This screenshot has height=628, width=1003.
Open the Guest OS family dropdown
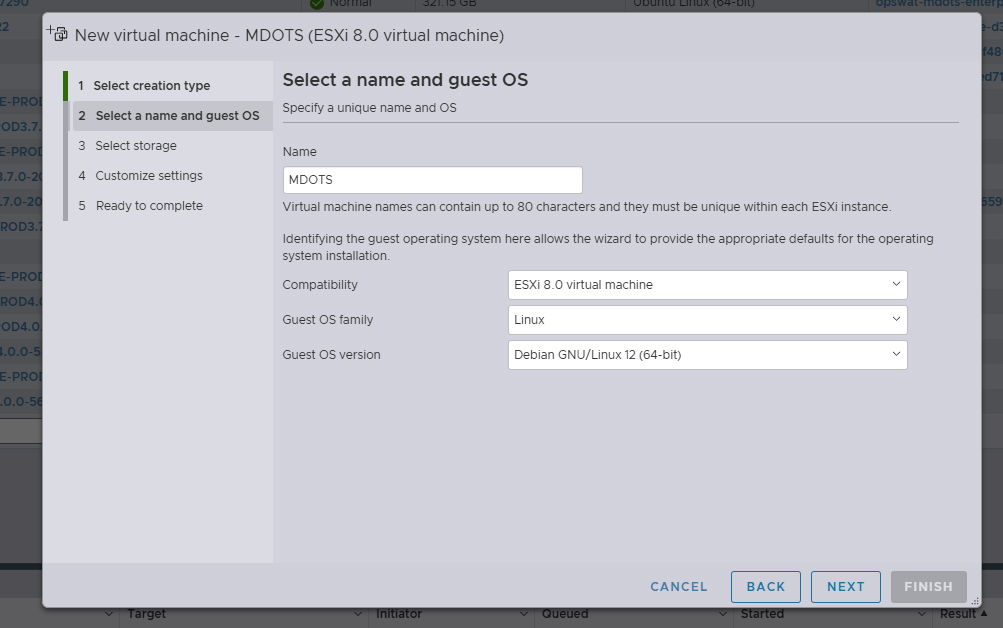click(707, 320)
